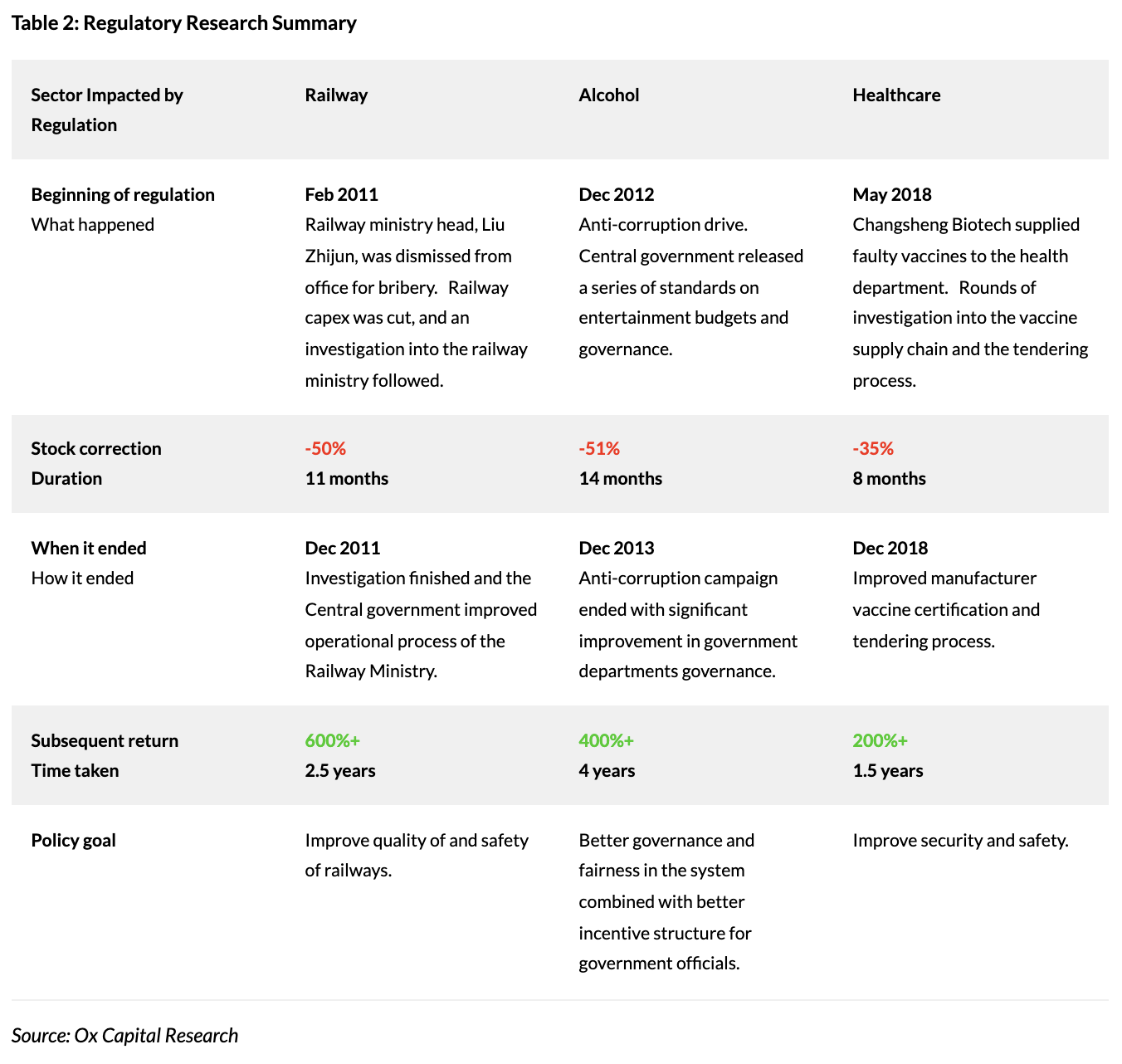
Task: Click the green '400%+' subsequent return
Action: point(606,741)
